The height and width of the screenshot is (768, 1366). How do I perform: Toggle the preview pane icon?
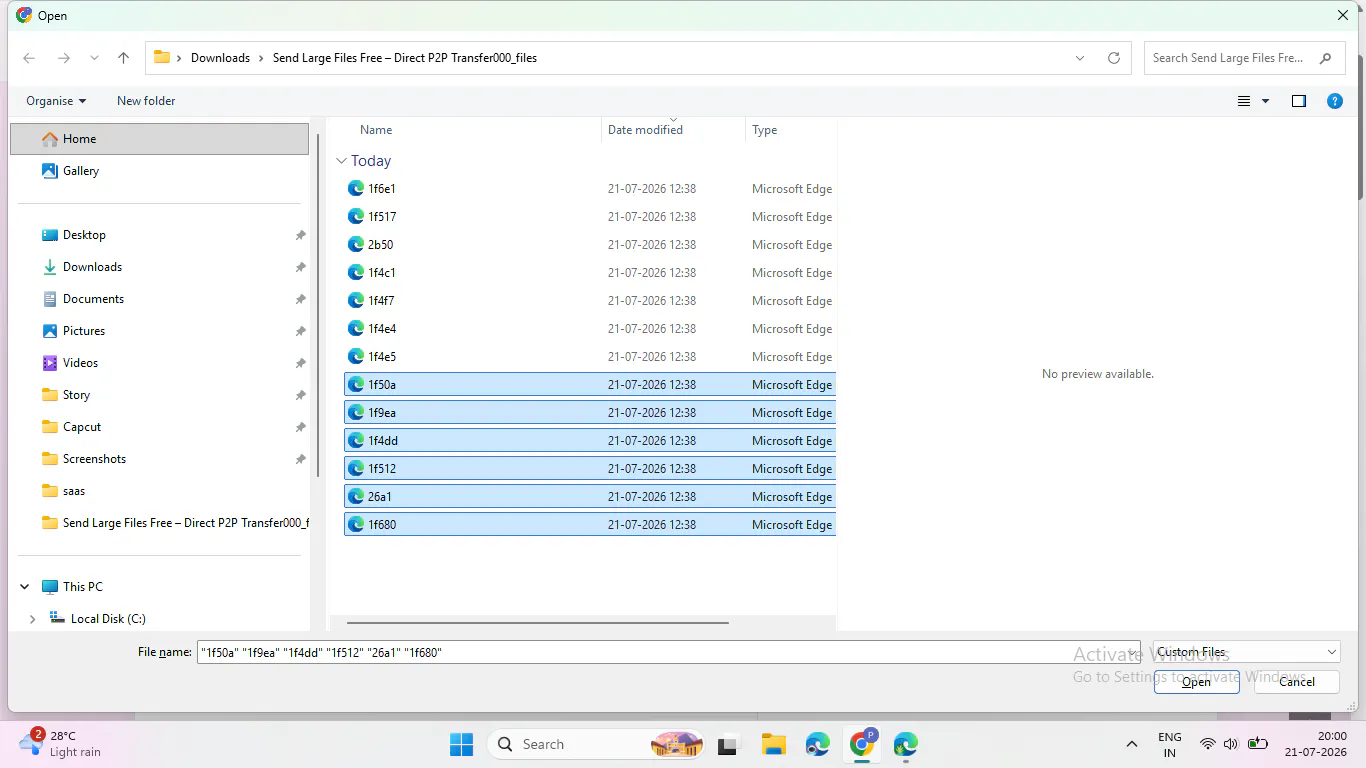1299,101
